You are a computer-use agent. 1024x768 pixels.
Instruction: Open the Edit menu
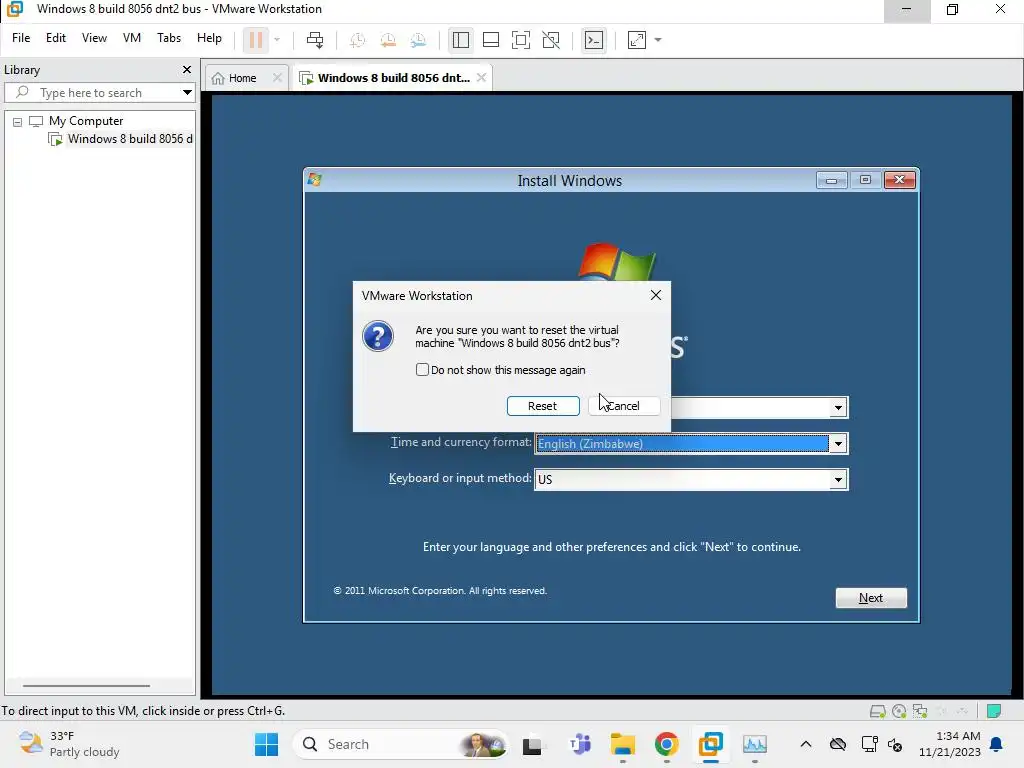[x=56, y=38]
